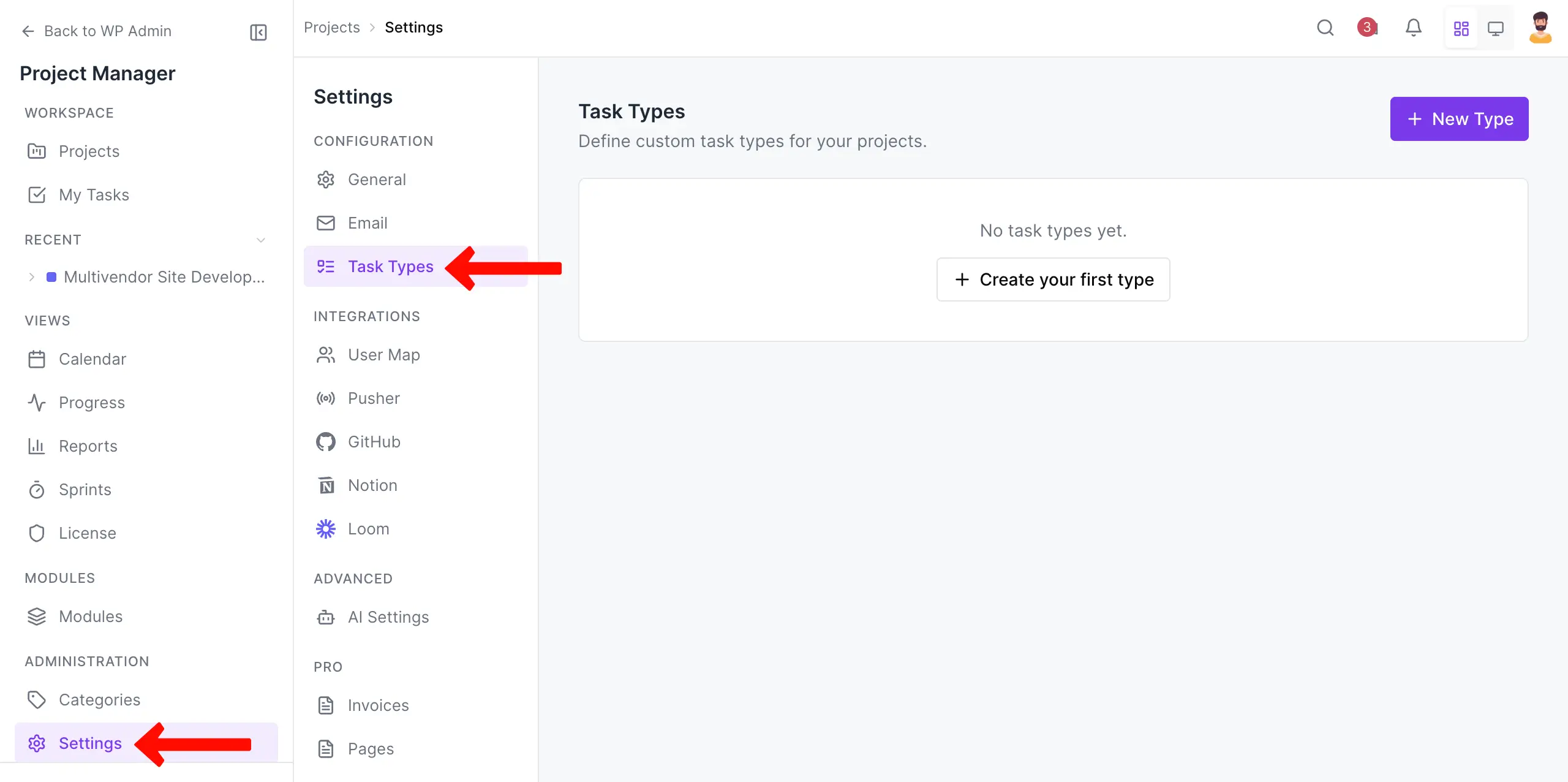Select Task Types in Settings menu

[391, 267]
